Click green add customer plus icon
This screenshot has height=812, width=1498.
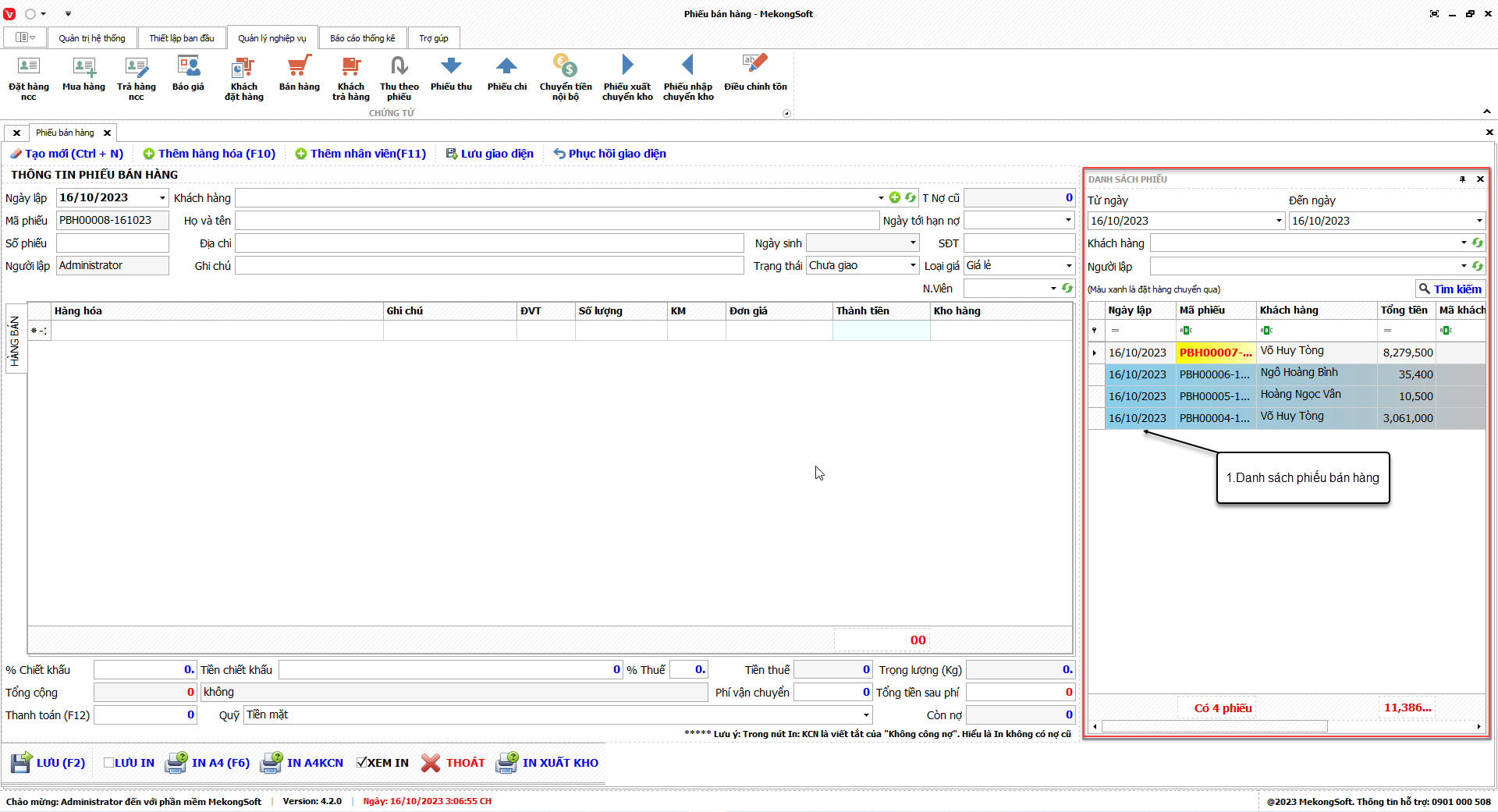[x=895, y=198]
